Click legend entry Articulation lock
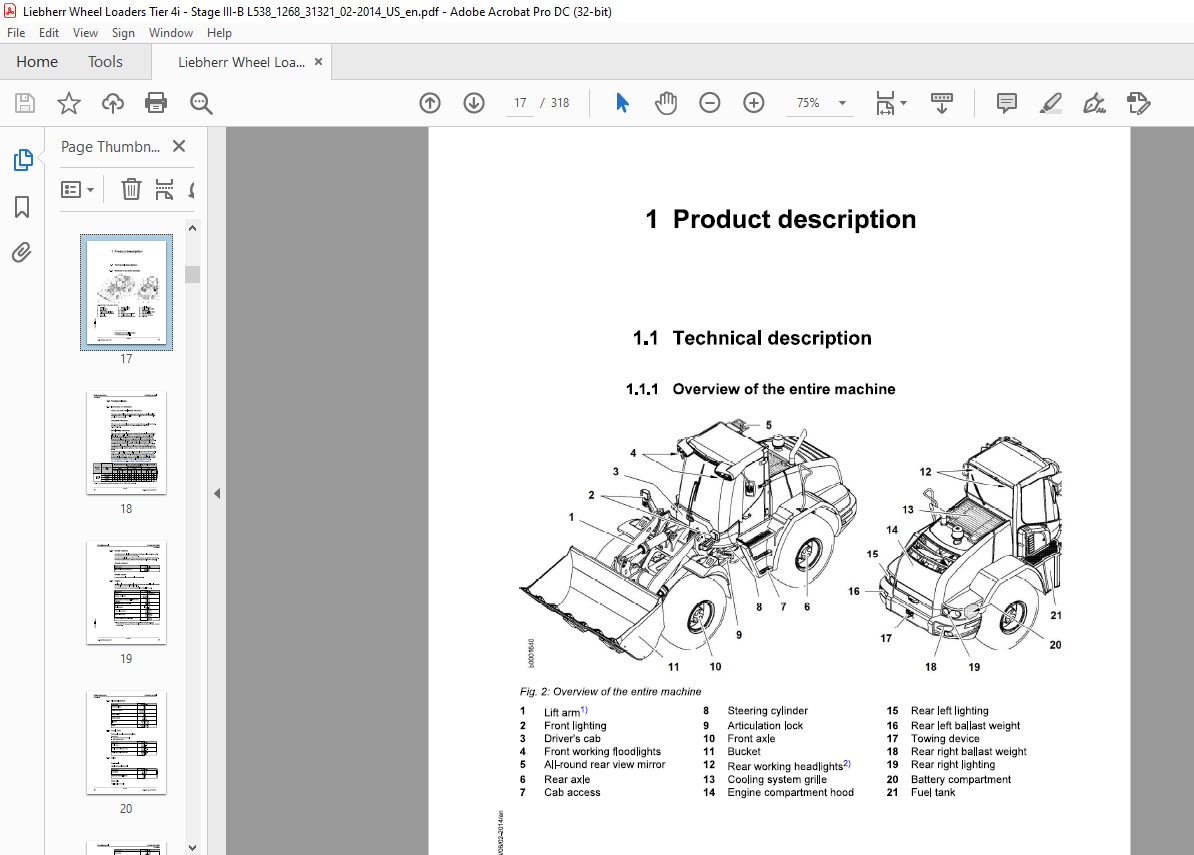This screenshot has height=855, width=1194. [765, 726]
